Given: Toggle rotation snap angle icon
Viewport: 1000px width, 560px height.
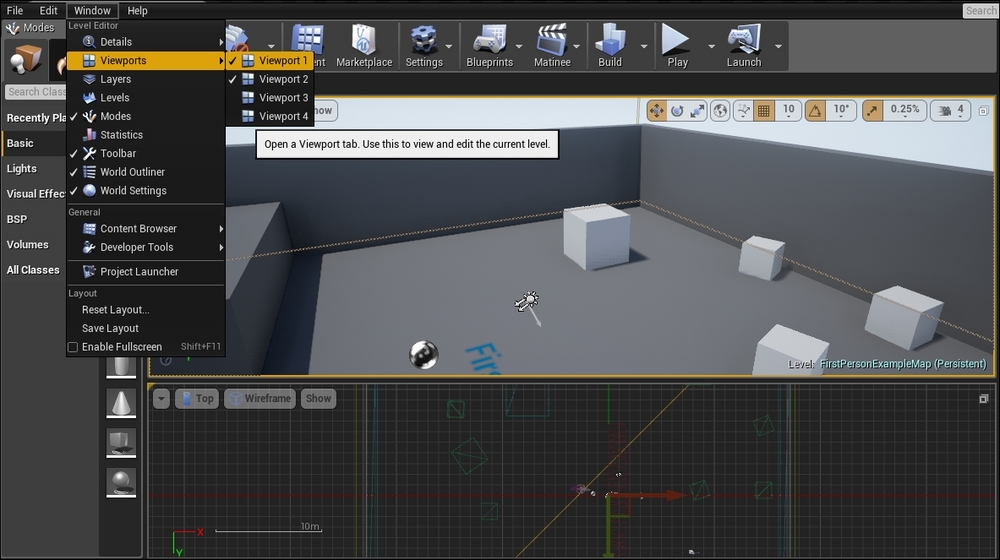Looking at the screenshot, I should [815, 110].
